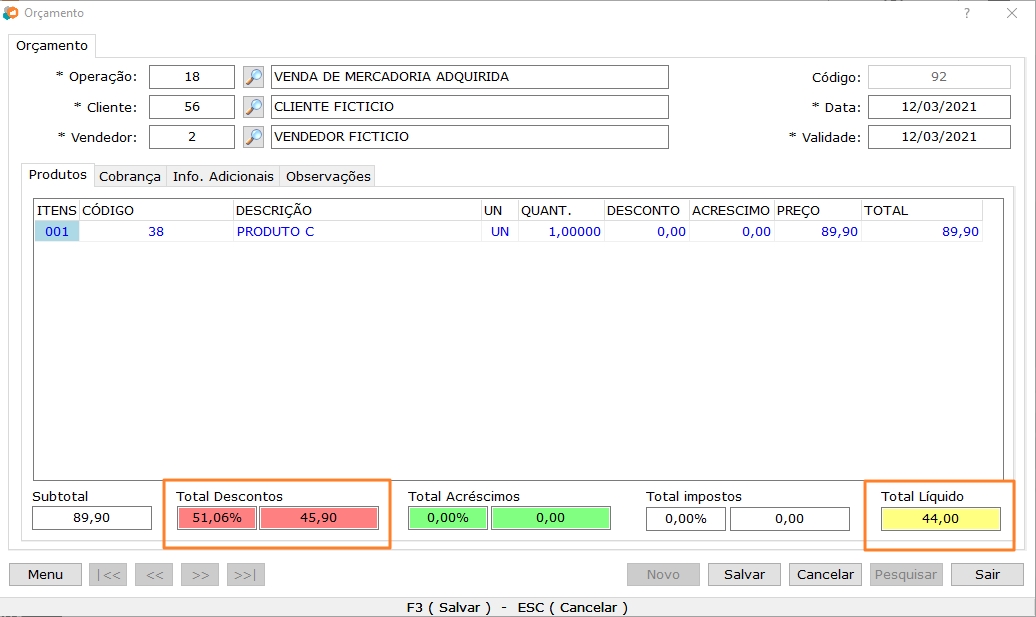This screenshot has width=1036, height=617.
Task: Go to previous record button
Action: pyautogui.click(x=155, y=574)
